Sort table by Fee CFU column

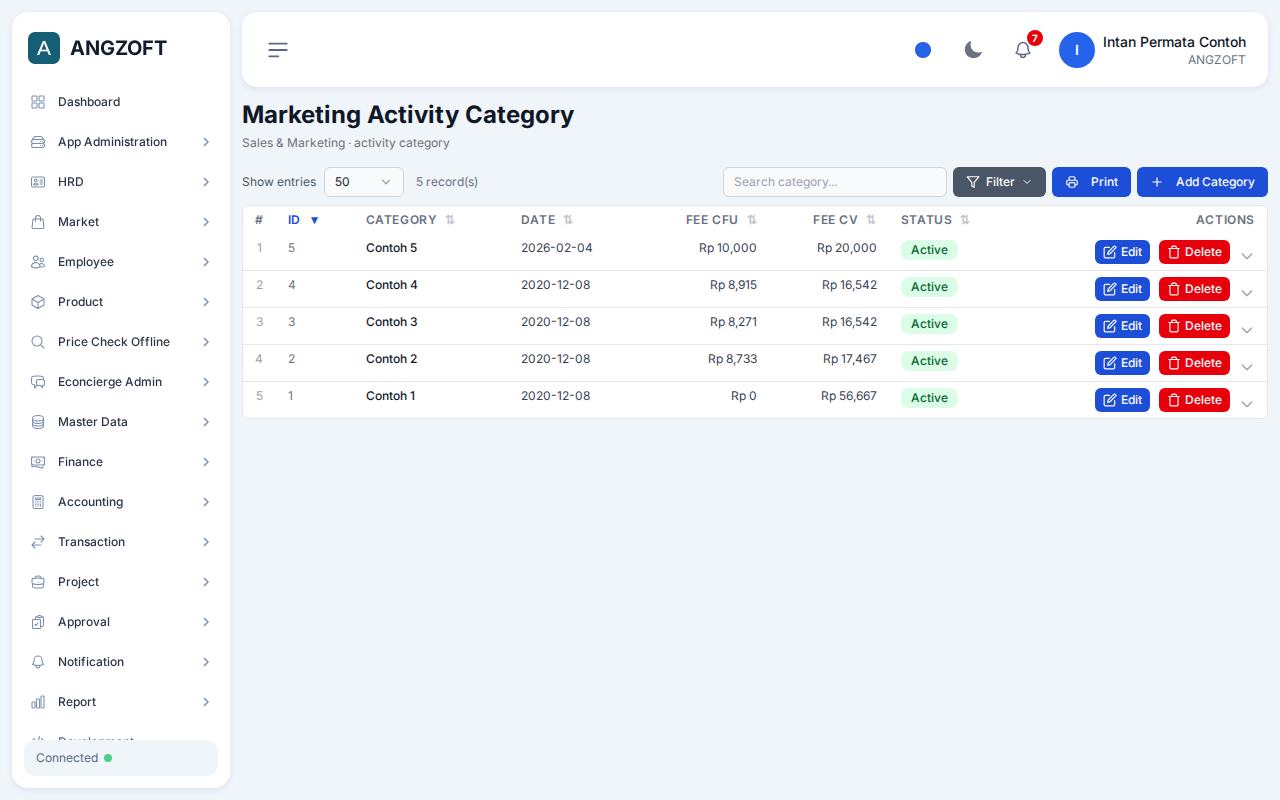click(x=721, y=220)
